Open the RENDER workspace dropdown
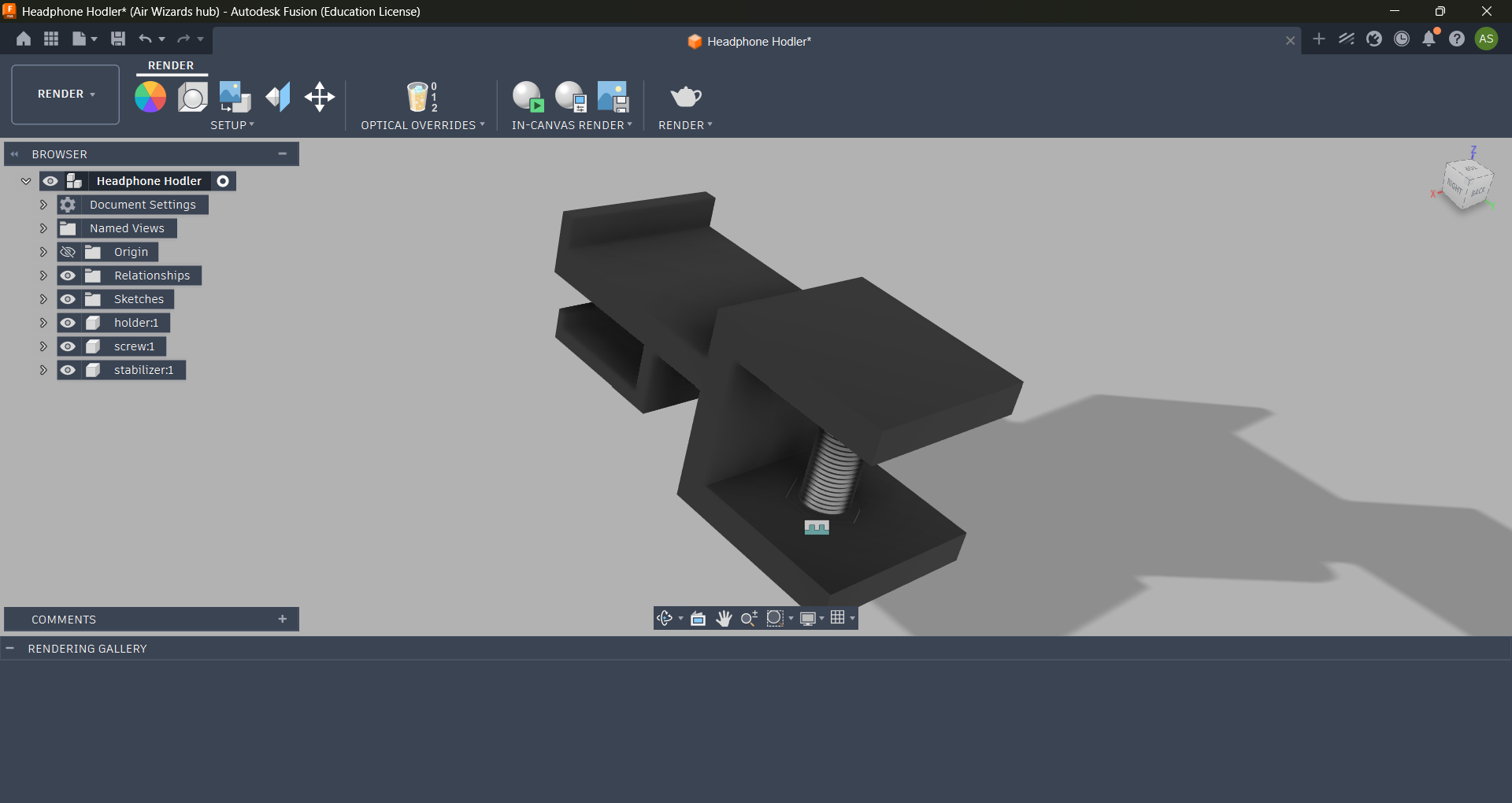Image resolution: width=1512 pixels, height=803 pixels. pyautogui.click(x=65, y=94)
